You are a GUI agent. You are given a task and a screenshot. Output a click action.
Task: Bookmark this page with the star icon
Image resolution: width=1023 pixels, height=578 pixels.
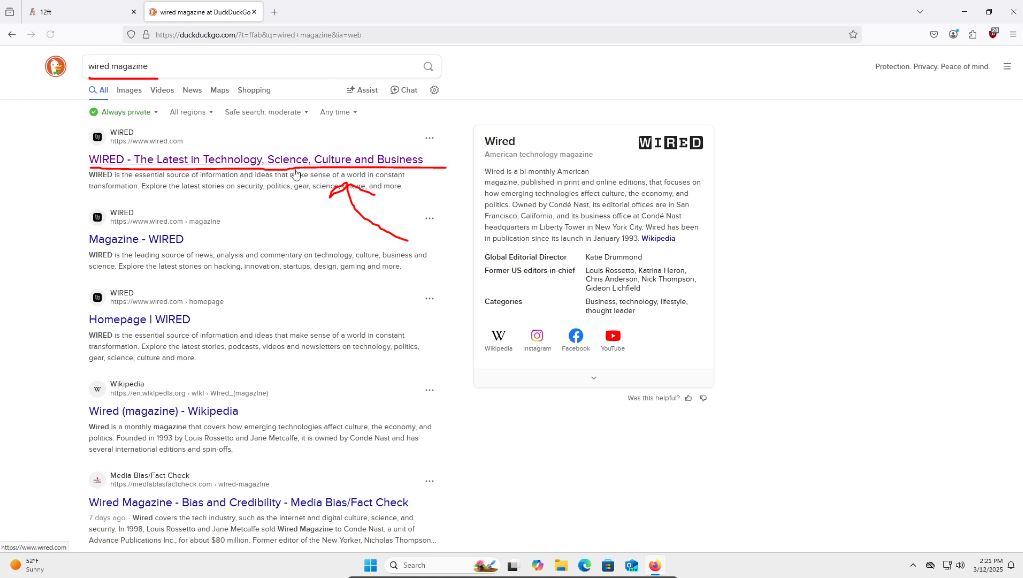pos(853,35)
